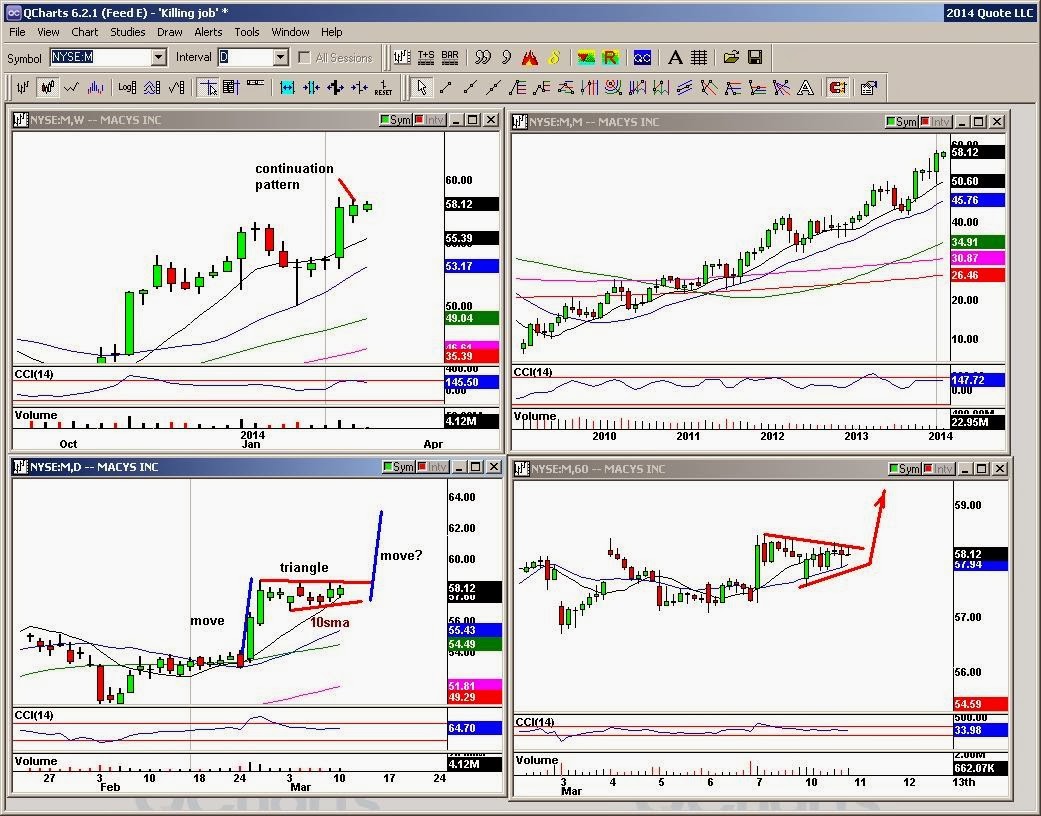The height and width of the screenshot is (816, 1041).
Task: Select the candlestick chart style icon
Action: tap(48, 87)
